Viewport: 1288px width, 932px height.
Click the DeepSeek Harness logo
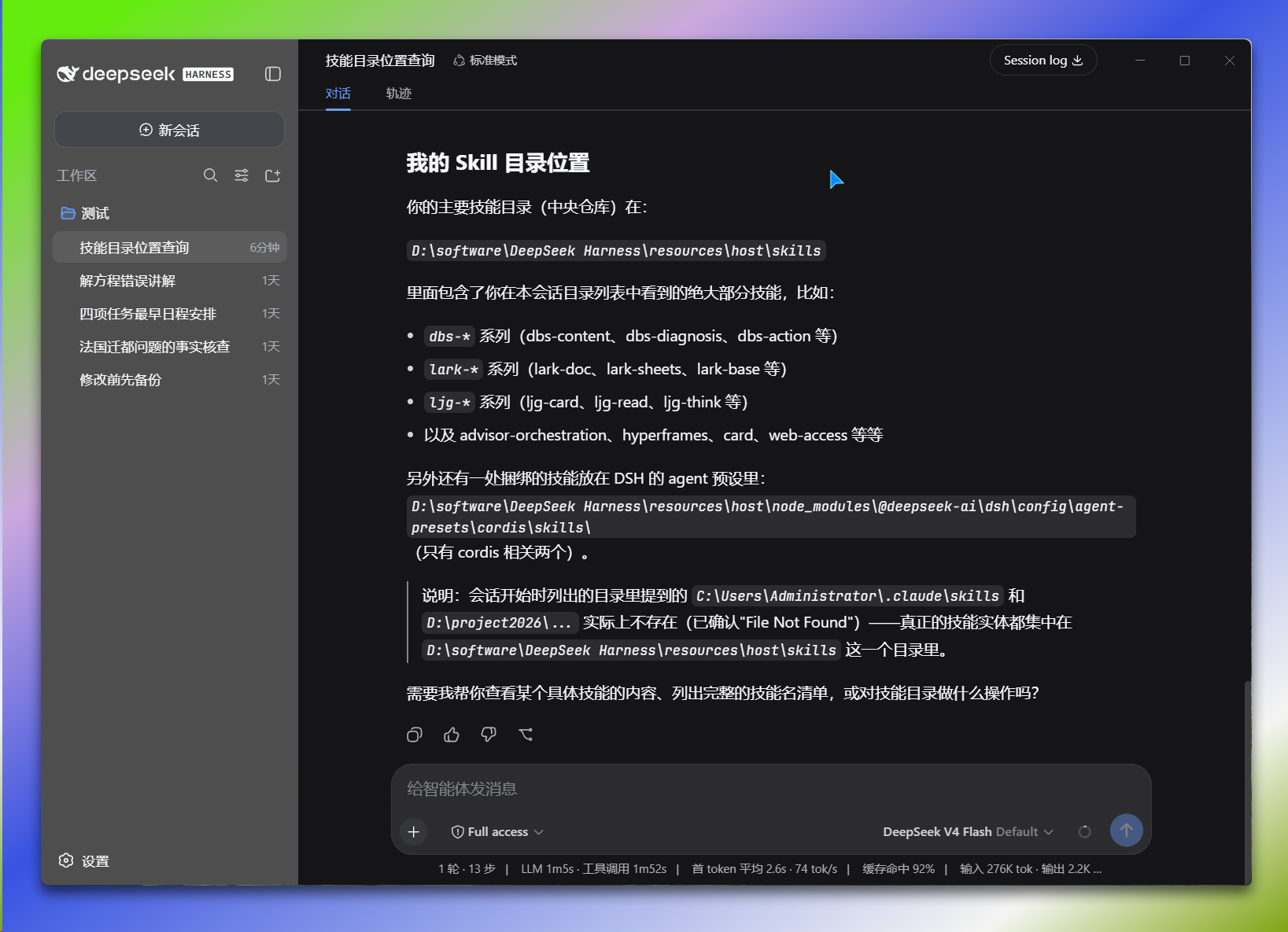146,74
